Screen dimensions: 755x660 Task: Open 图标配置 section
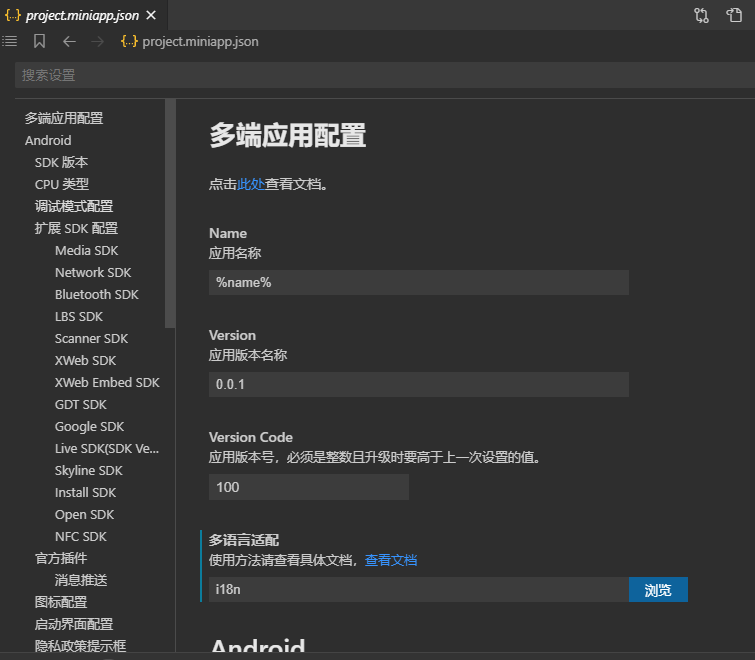tap(61, 603)
